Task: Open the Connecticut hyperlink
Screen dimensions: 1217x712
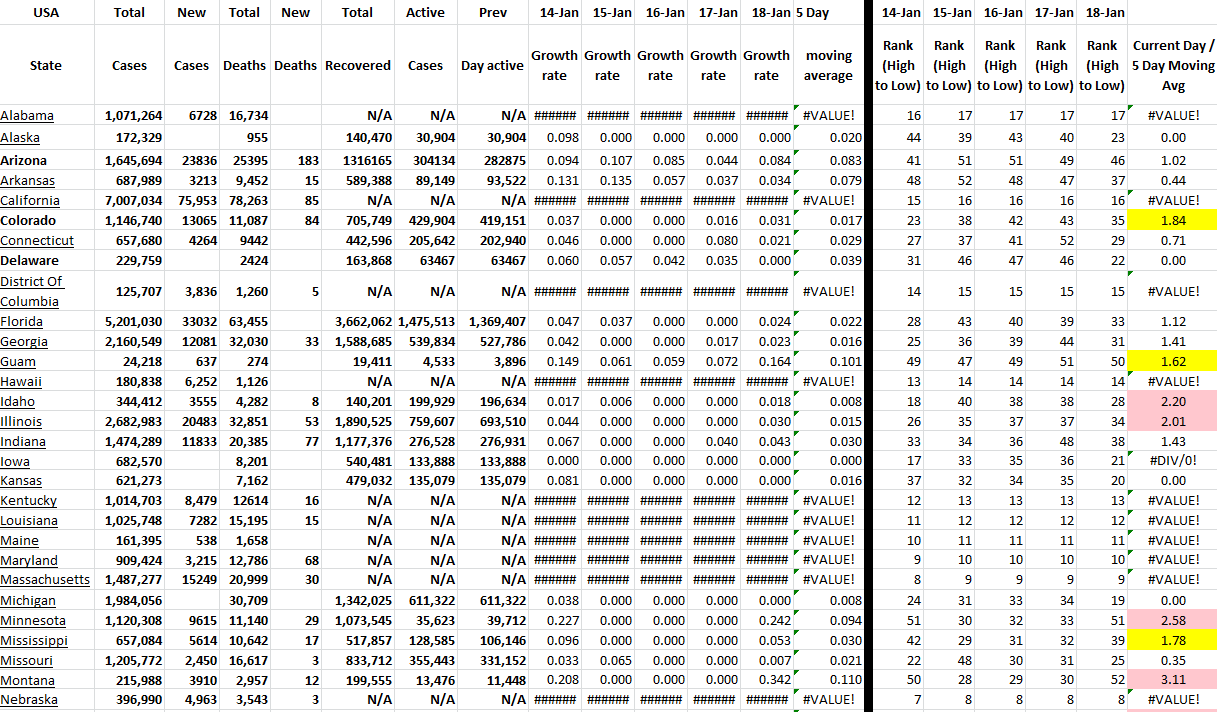Action: (x=37, y=241)
